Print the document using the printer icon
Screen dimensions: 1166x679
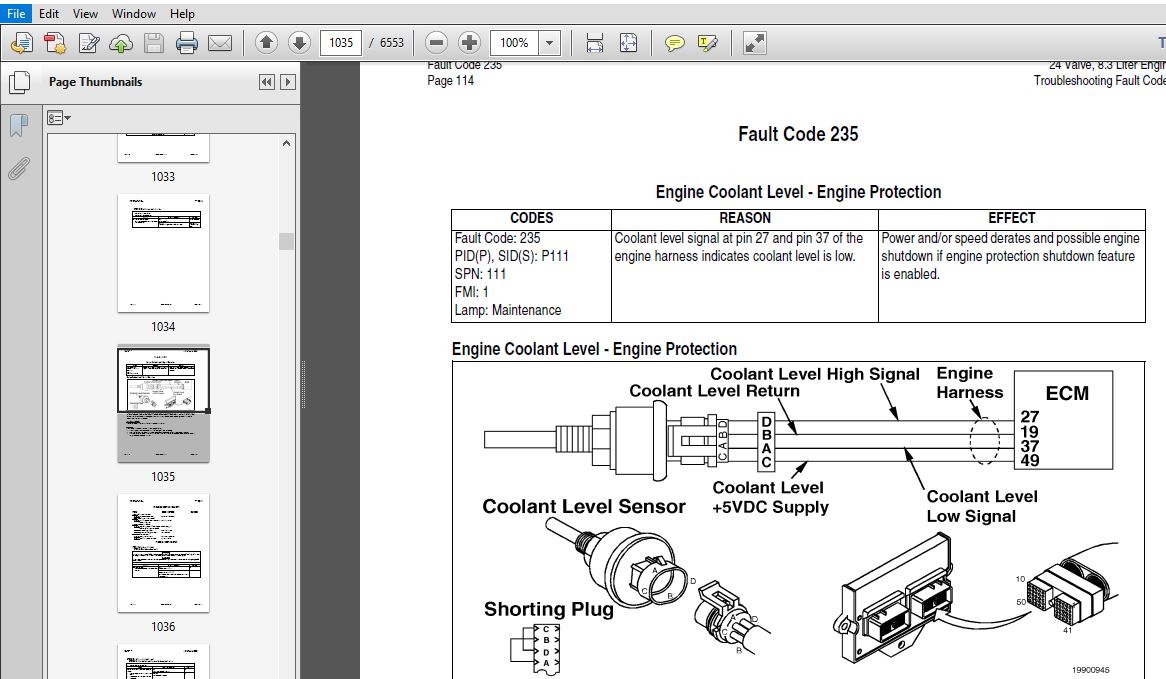(x=187, y=43)
